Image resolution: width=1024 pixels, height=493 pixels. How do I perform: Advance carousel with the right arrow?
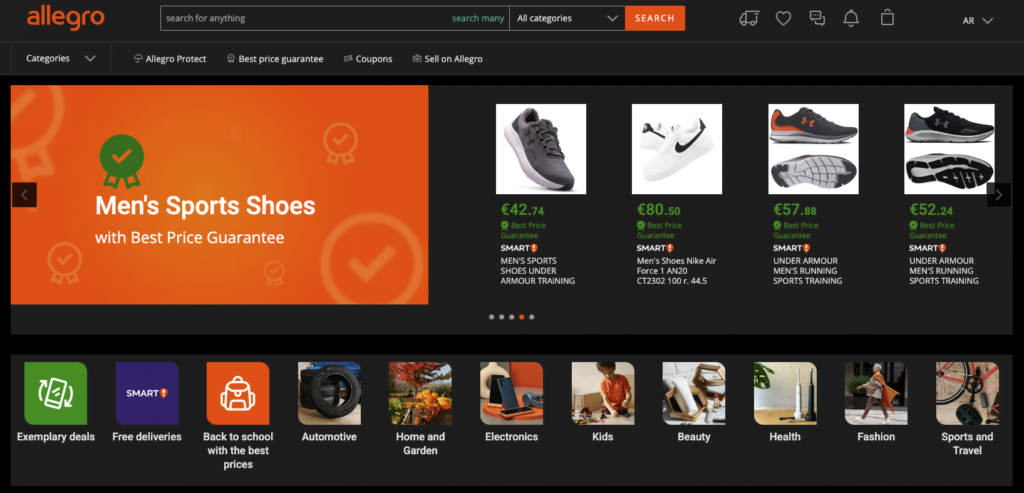tap(999, 195)
